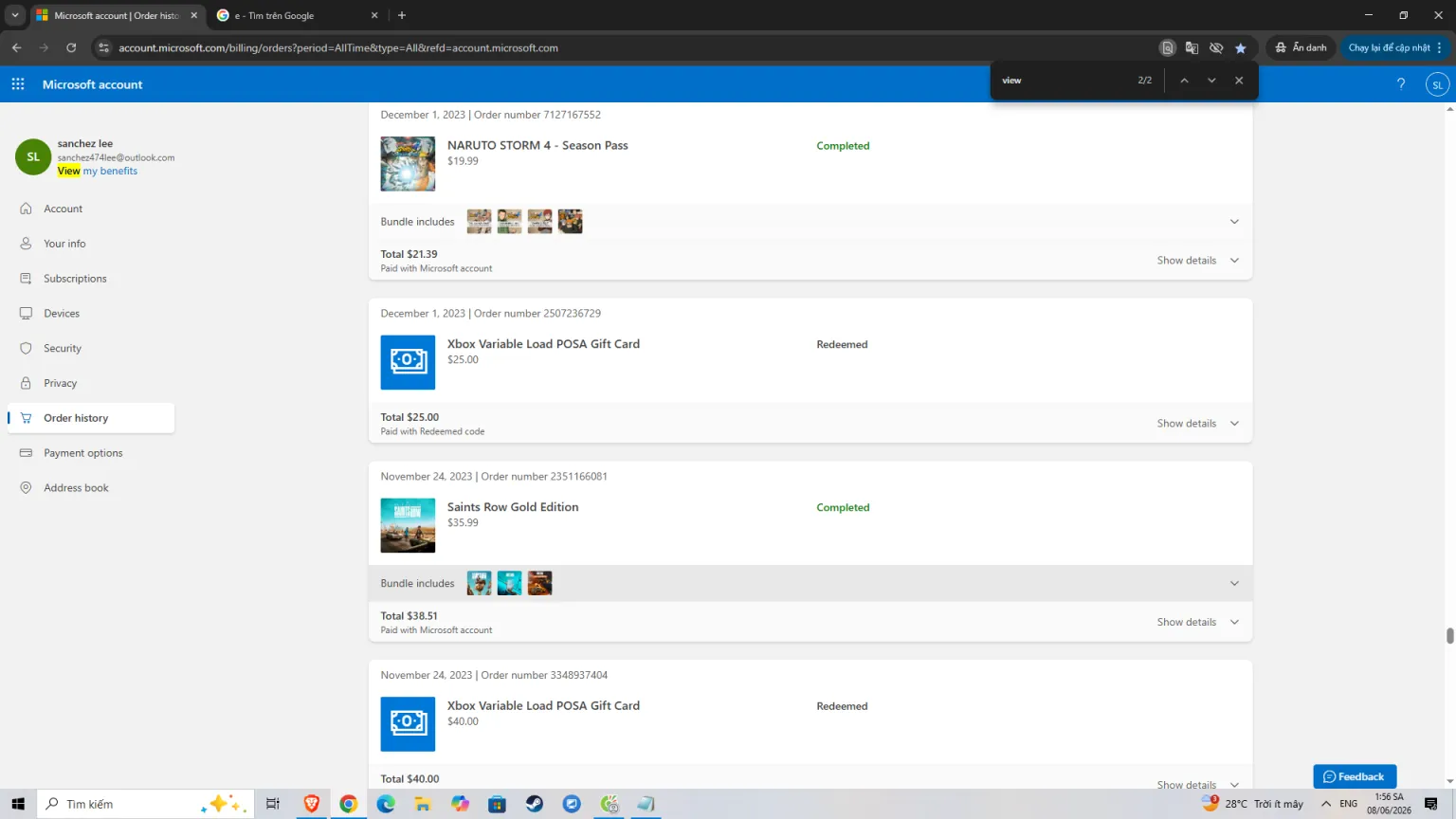Jump to previous find-in-page match

click(x=1184, y=81)
